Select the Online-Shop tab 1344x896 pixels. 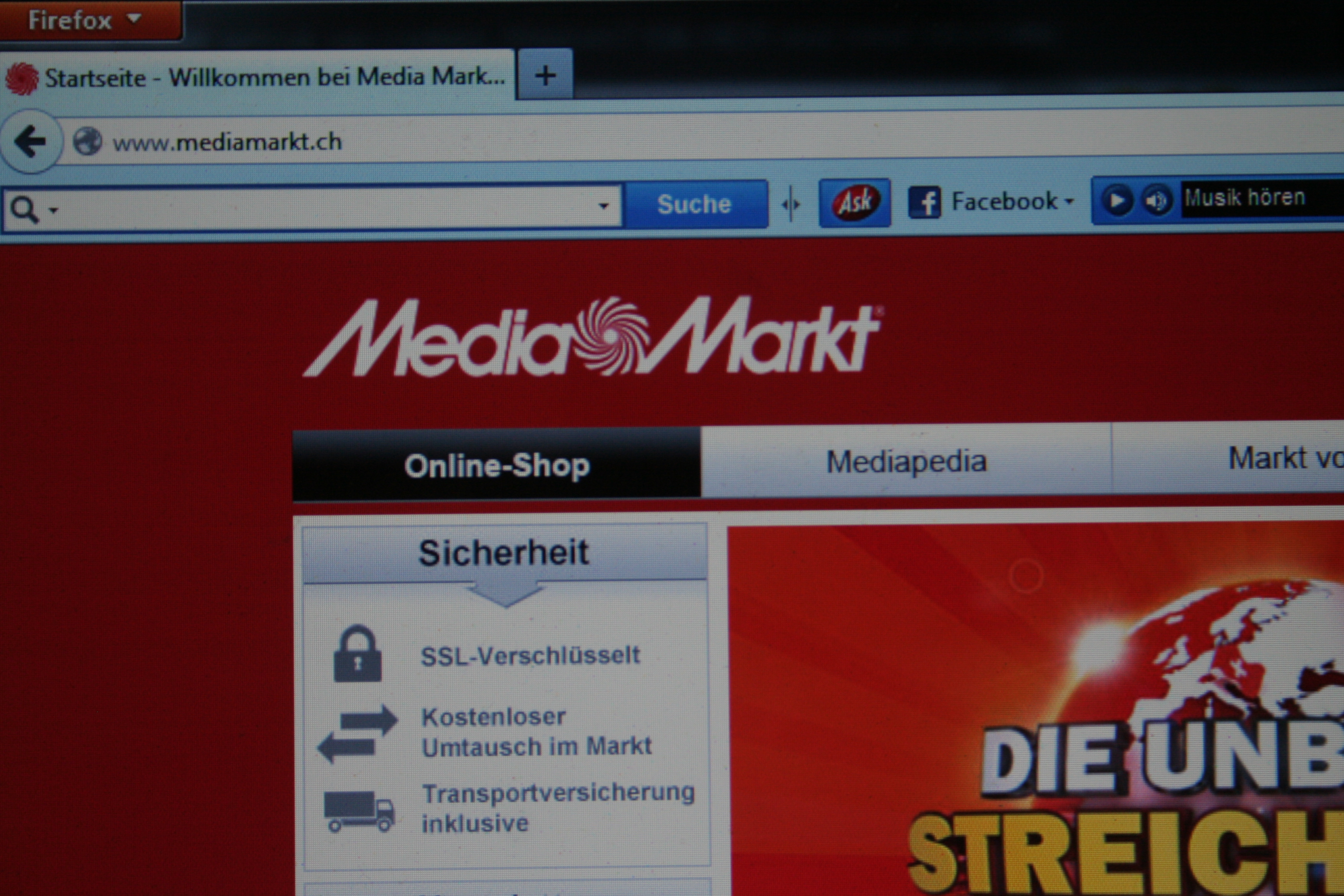(x=496, y=465)
